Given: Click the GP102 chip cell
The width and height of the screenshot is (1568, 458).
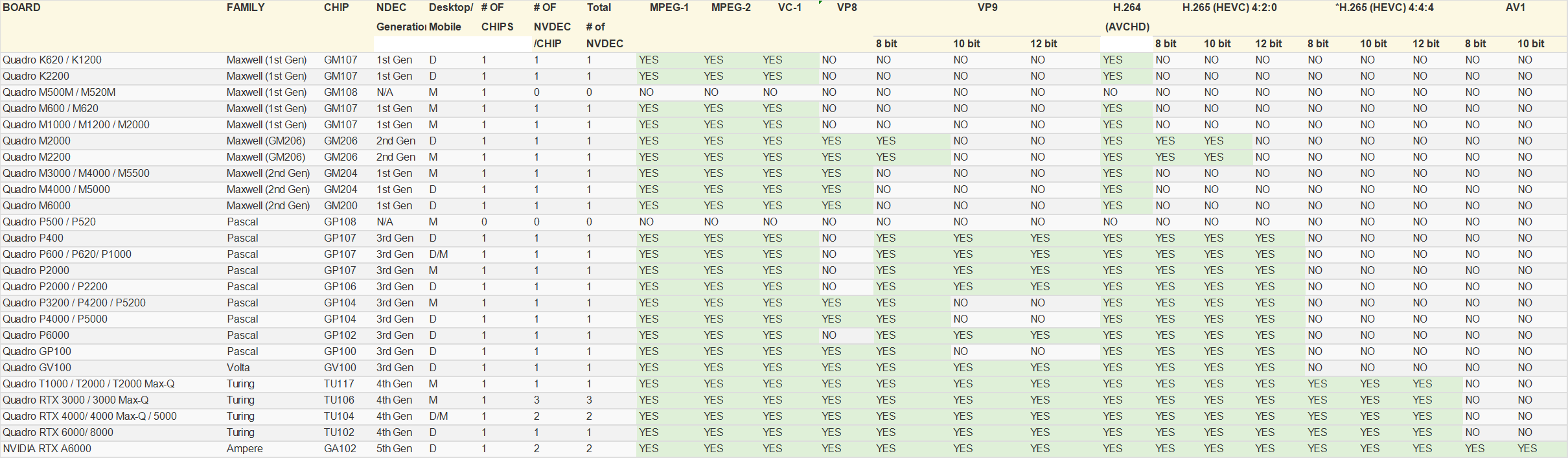Looking at the screenshot, I should coord(340,336).
